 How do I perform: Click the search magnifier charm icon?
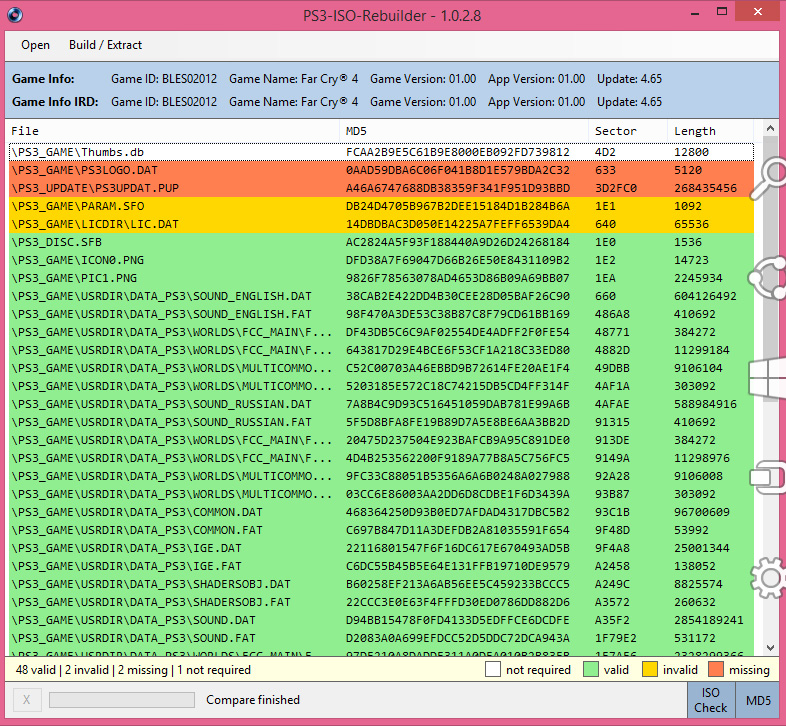click(x=769, y=177)
